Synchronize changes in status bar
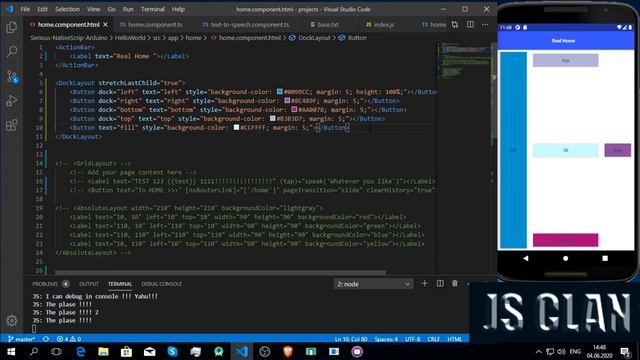Image resolution: width=640 pixels, height=360 pixels. click(46, 339)
